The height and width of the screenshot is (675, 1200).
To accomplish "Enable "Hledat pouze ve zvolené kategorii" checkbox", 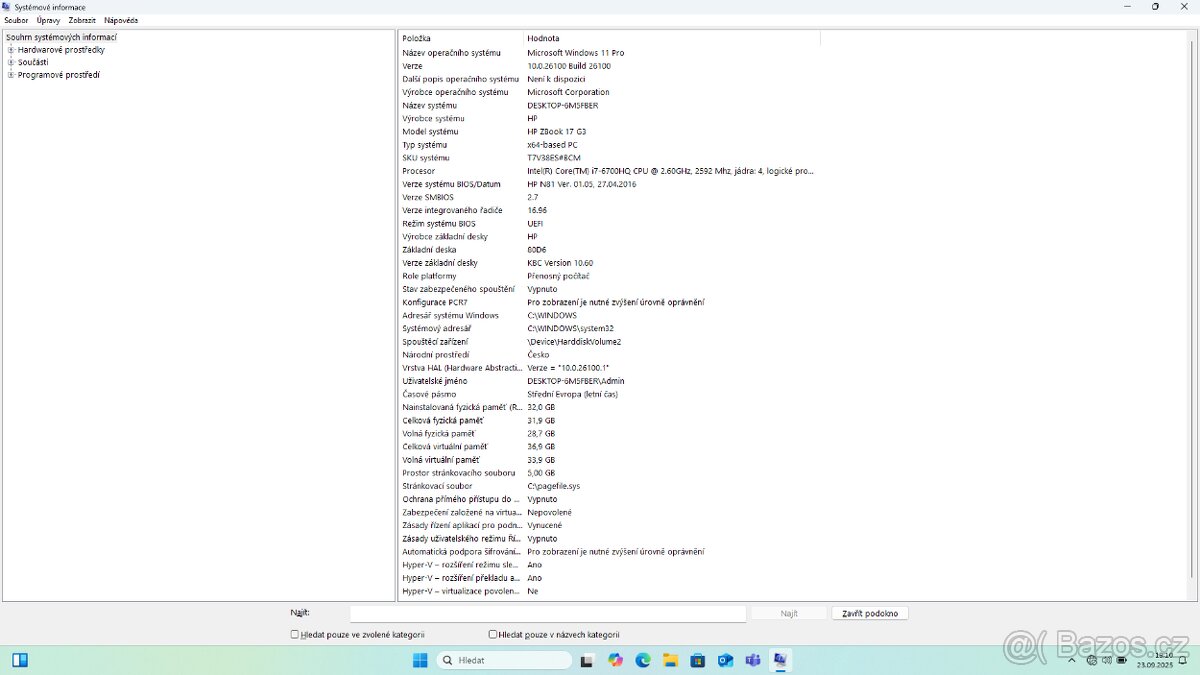I will [295, 634].
